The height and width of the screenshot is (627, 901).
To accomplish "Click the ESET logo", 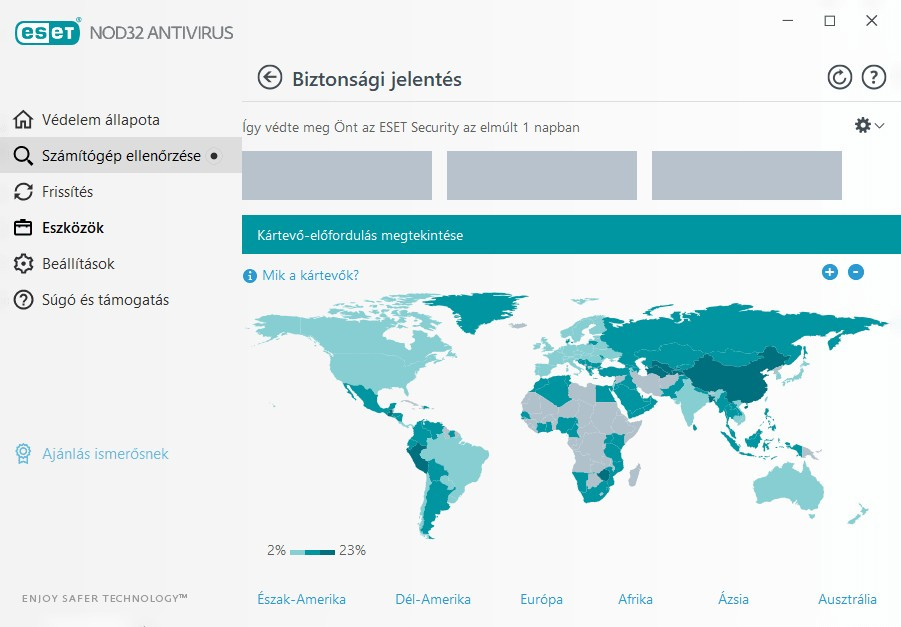I will coord(47,32).
